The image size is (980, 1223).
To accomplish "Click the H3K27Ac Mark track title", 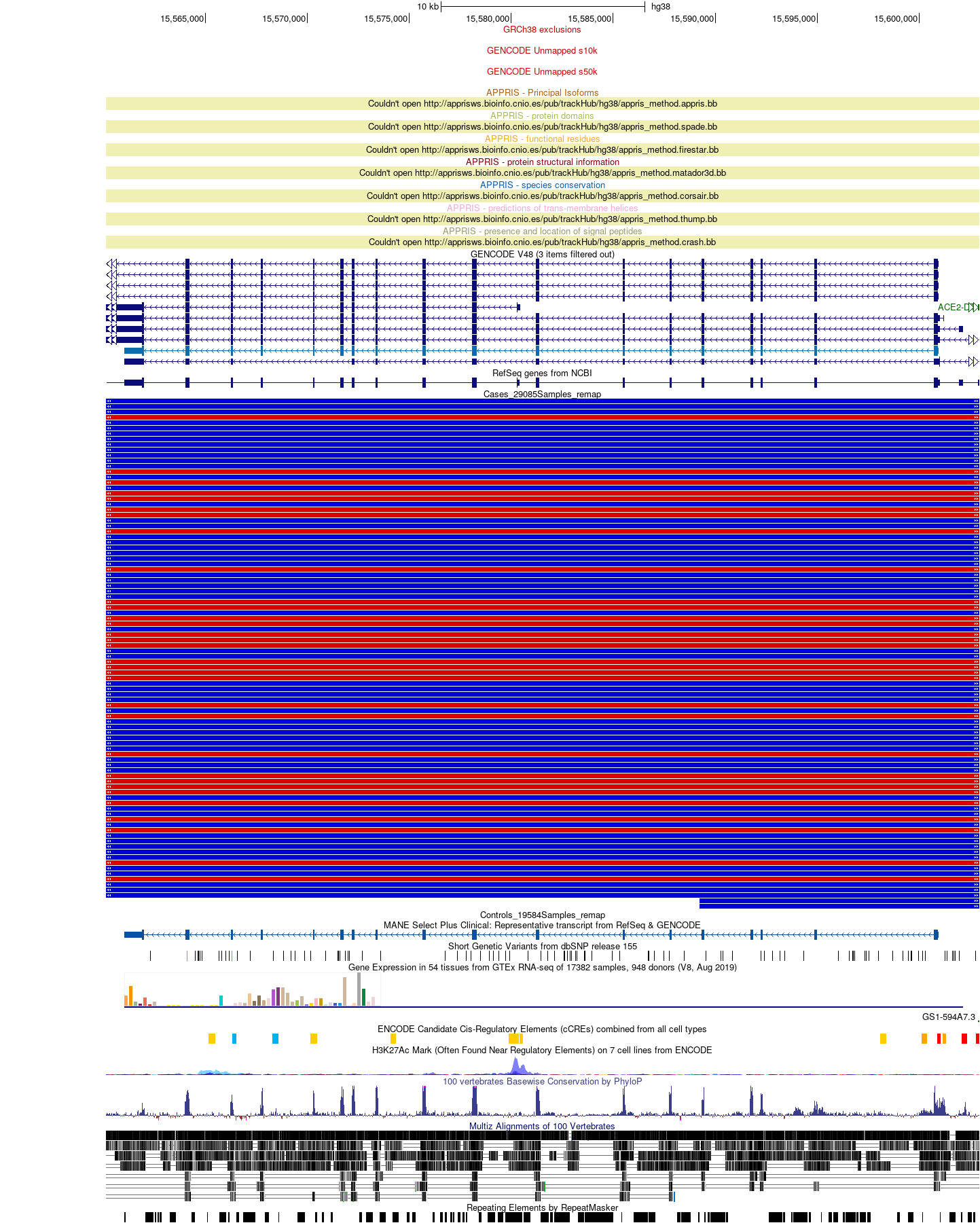I will point(542,1051).
